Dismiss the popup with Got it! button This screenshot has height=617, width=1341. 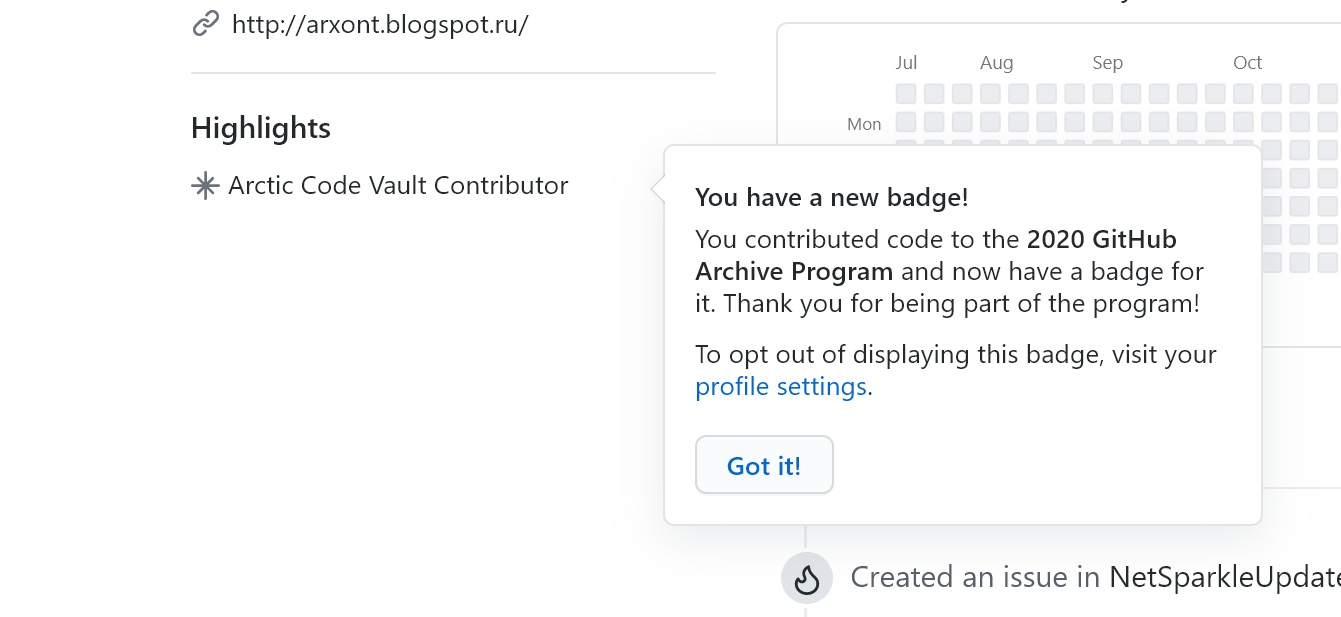tap(764, 465)
